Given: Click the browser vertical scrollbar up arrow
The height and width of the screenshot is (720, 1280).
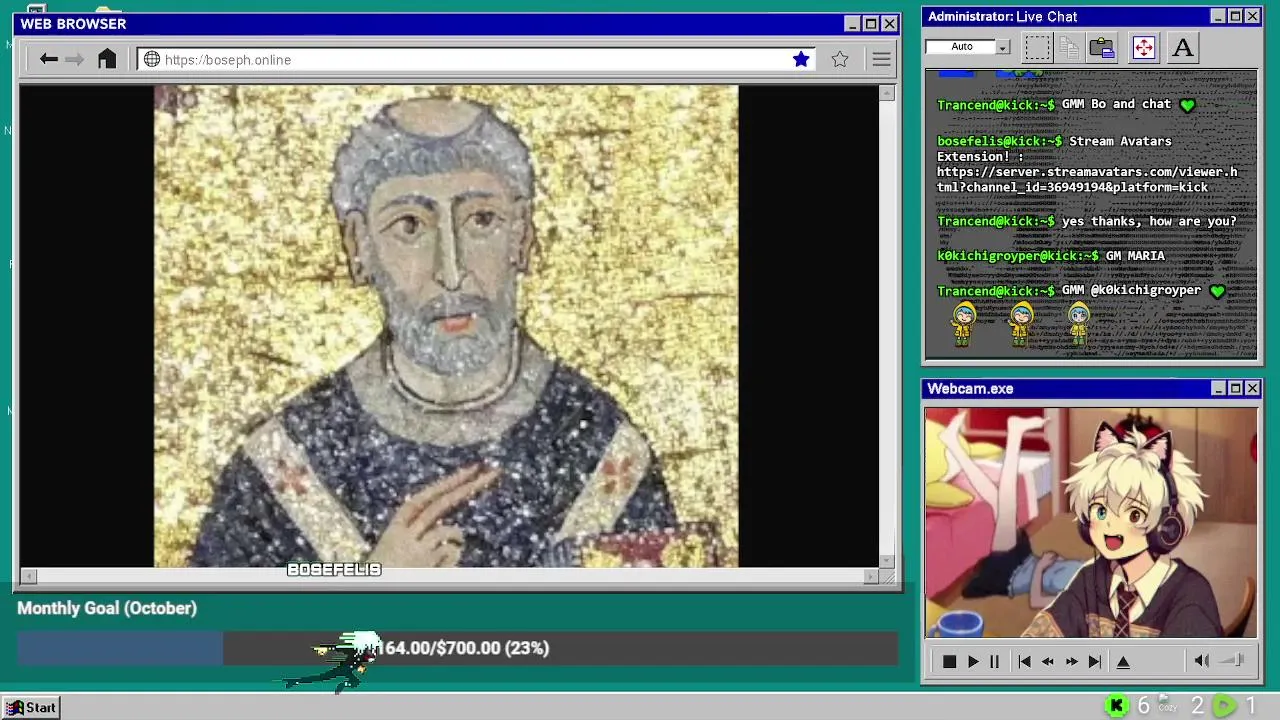Looking at the screenshot, I should pyautogui.click(x=887, y=93).
